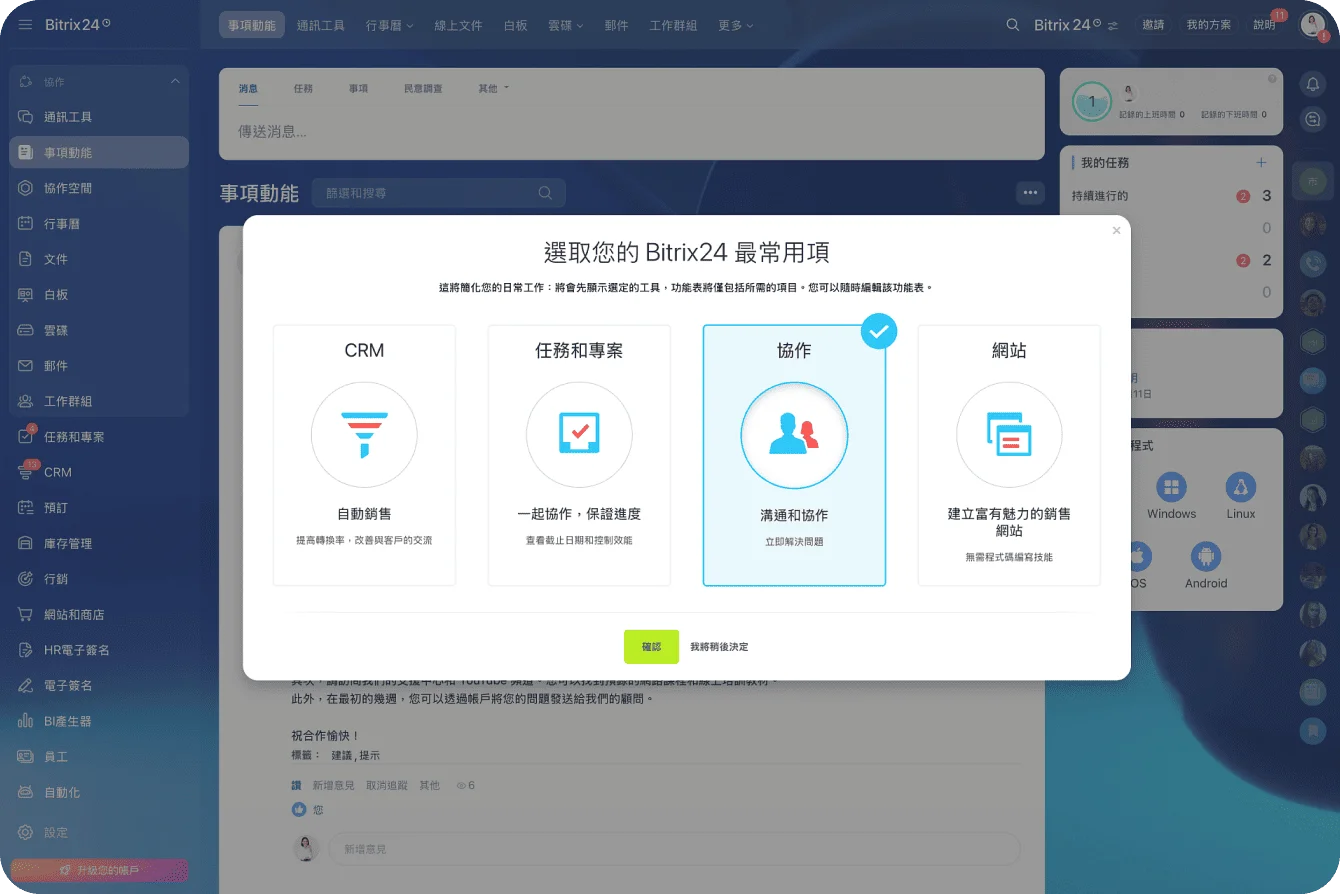Click the 傳送消息 message input field
This screenshot has width=1340, height=894.
(x=631, y=131)
